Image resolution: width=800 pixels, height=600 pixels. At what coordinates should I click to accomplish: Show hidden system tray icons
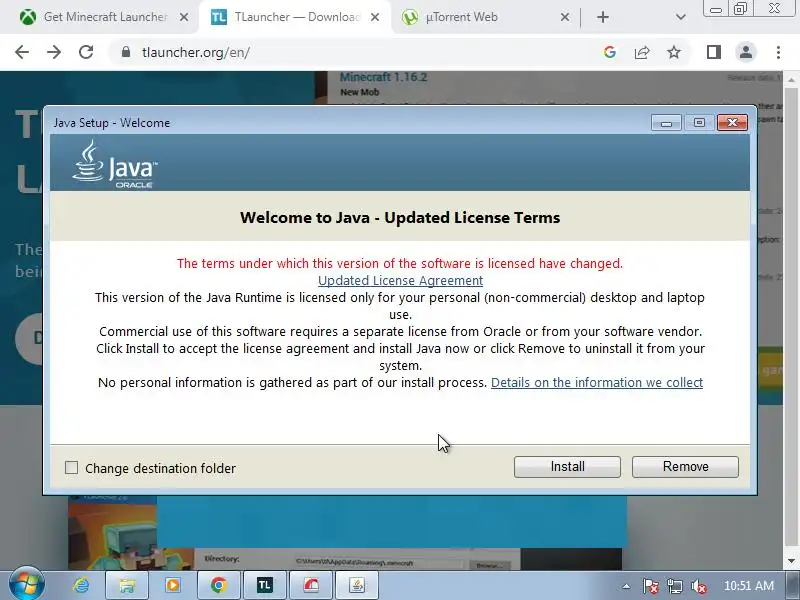[x=626, y=586]
